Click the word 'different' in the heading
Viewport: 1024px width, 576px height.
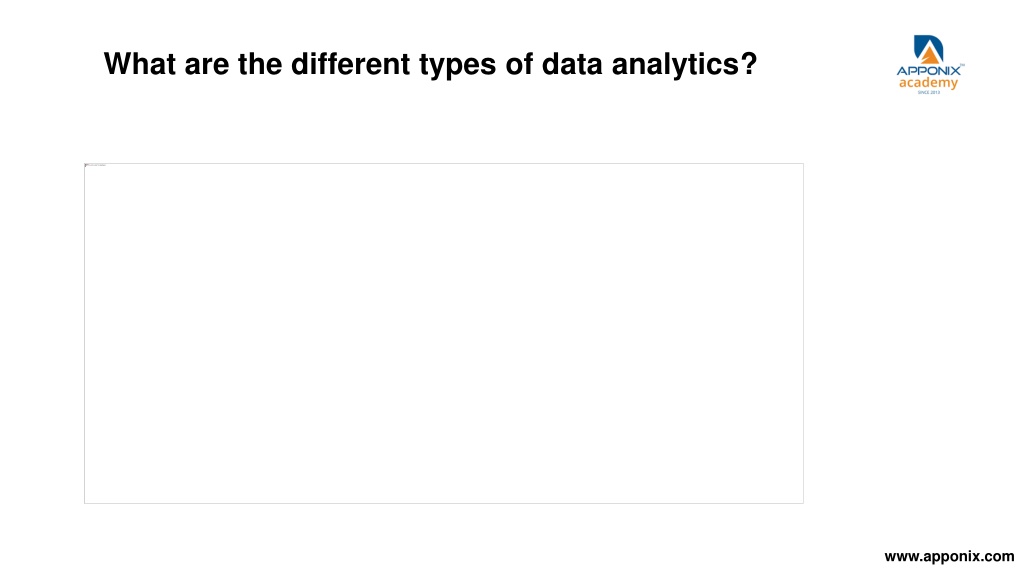pyautogui.click(x=350, y=64)
